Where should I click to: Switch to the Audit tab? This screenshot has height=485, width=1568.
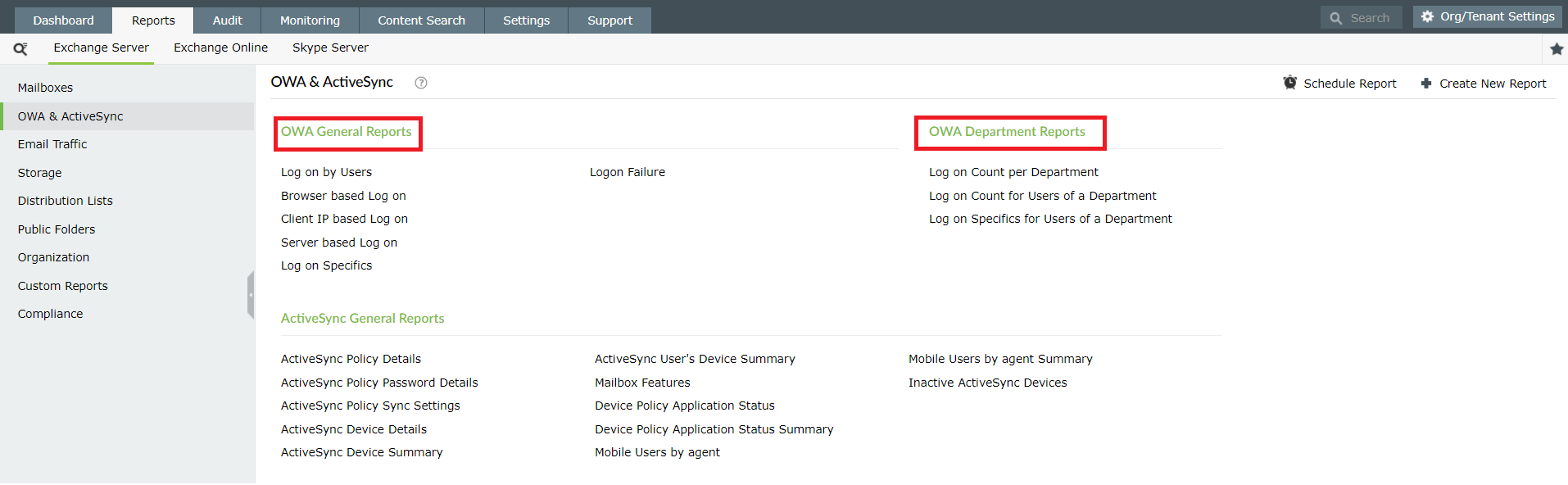pyautogui.click(x=227, y=20)
